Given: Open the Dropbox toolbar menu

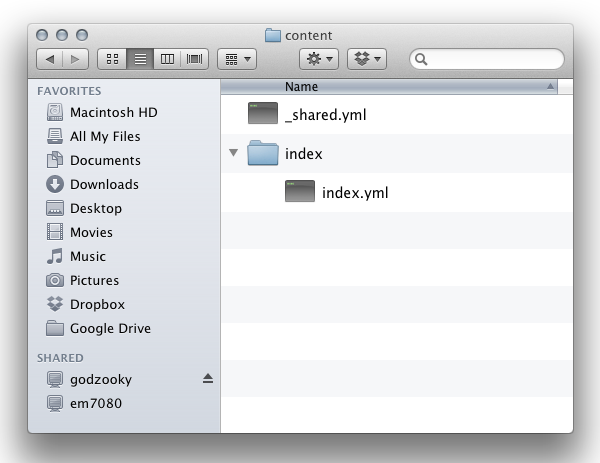Looking at the screenshot, I should (367, 59).
